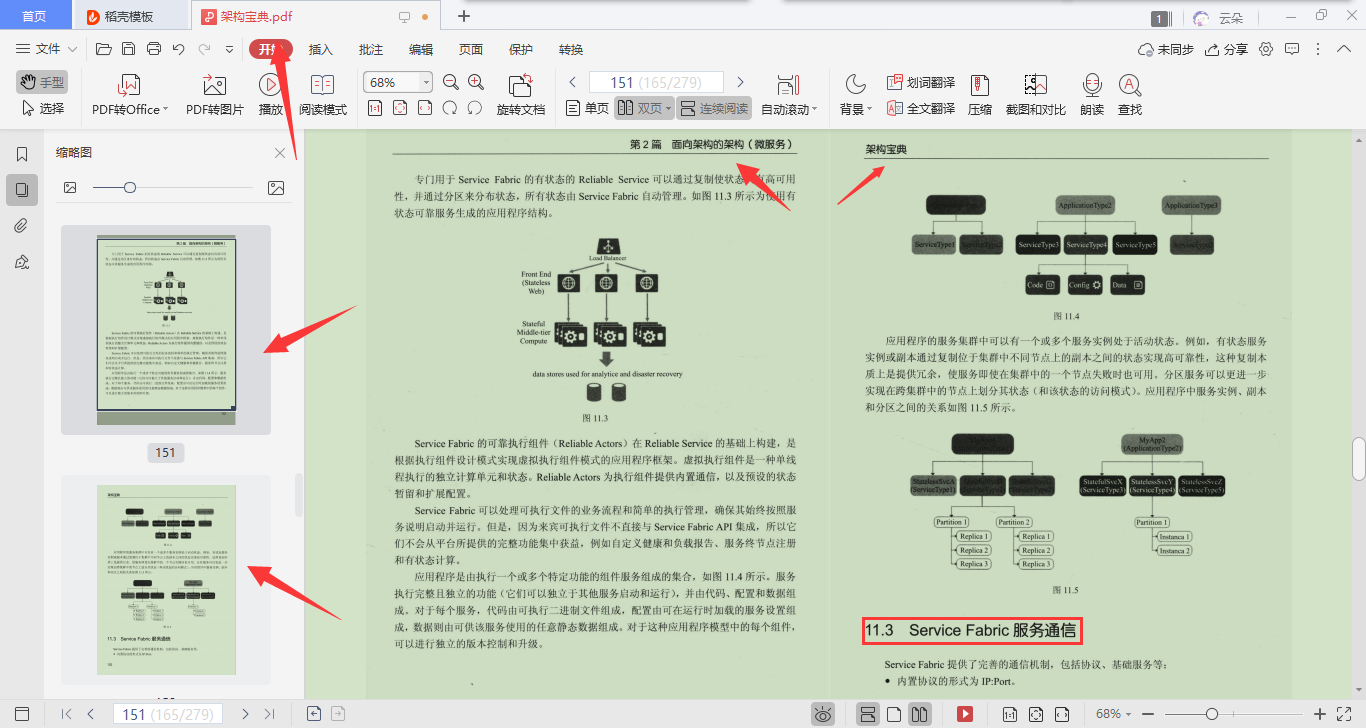Click the 分享 share button
1366x728 pixels.
tap(1227, 49)
